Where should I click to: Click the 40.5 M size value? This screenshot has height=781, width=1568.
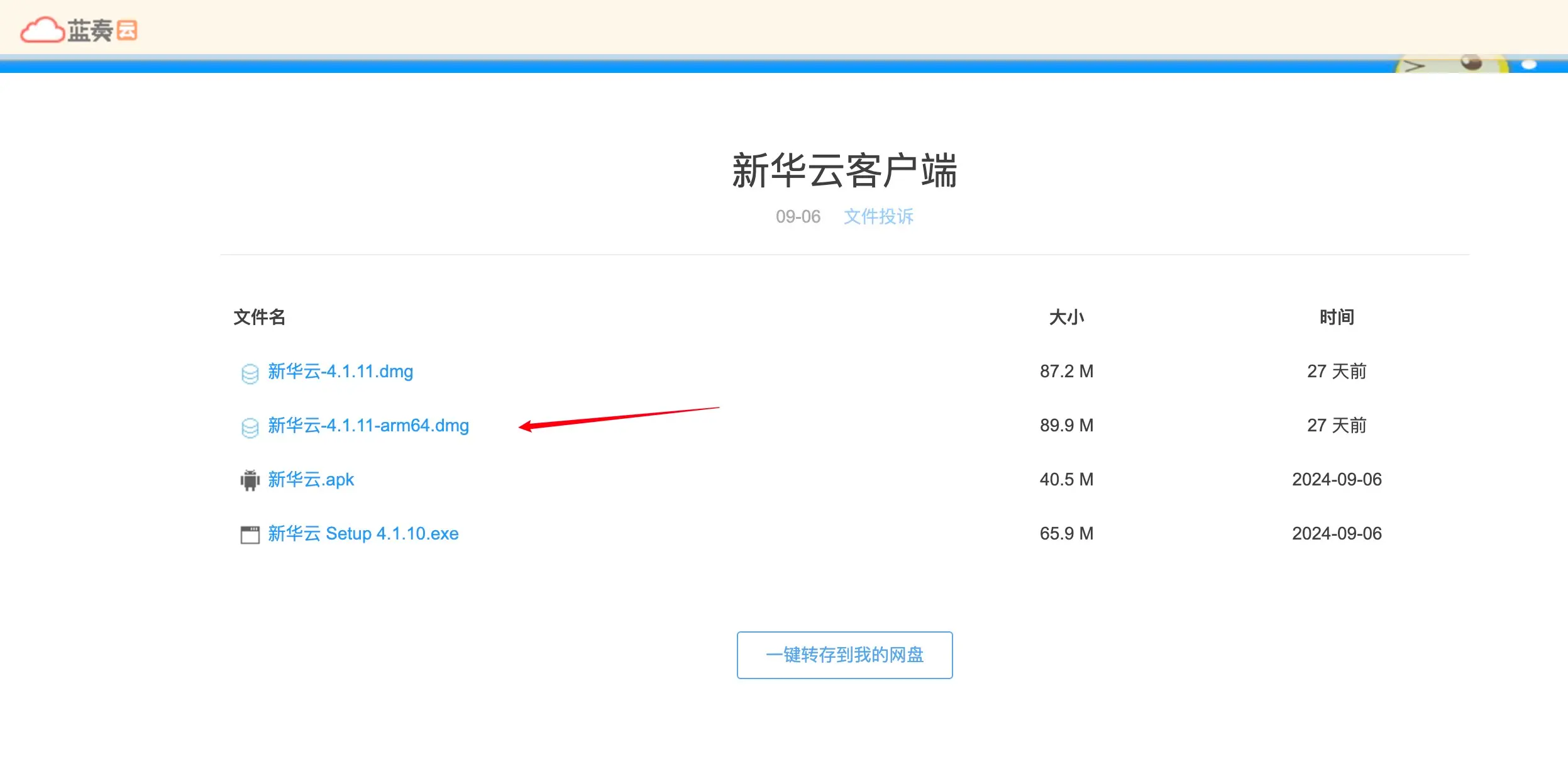tap(1066, 479)
